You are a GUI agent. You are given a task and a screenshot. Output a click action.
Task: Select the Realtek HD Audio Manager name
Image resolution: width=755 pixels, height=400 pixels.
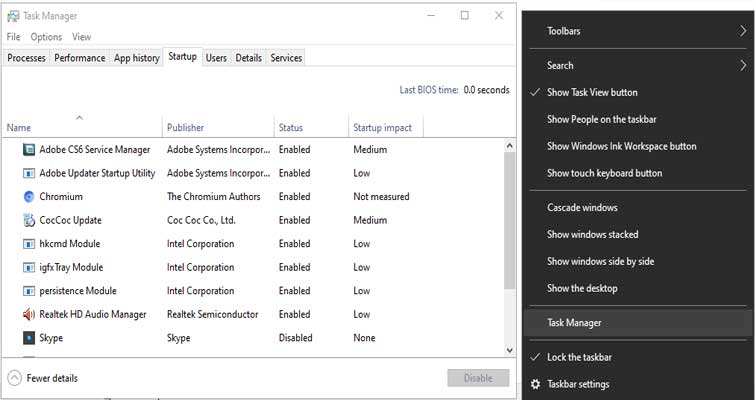point(93,315)
